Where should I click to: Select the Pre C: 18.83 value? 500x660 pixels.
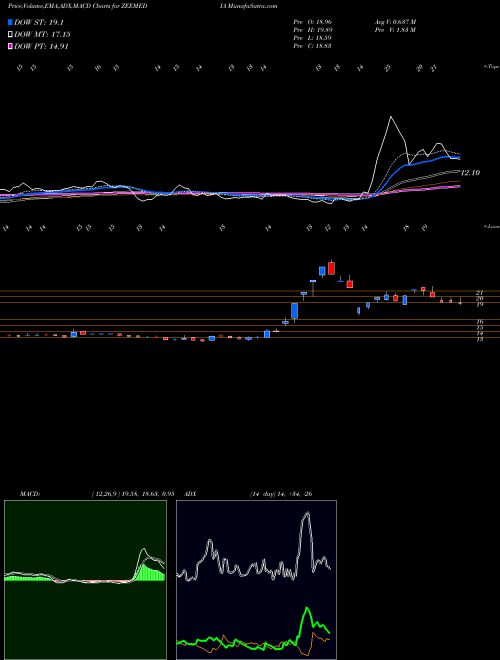pos(313,46)
